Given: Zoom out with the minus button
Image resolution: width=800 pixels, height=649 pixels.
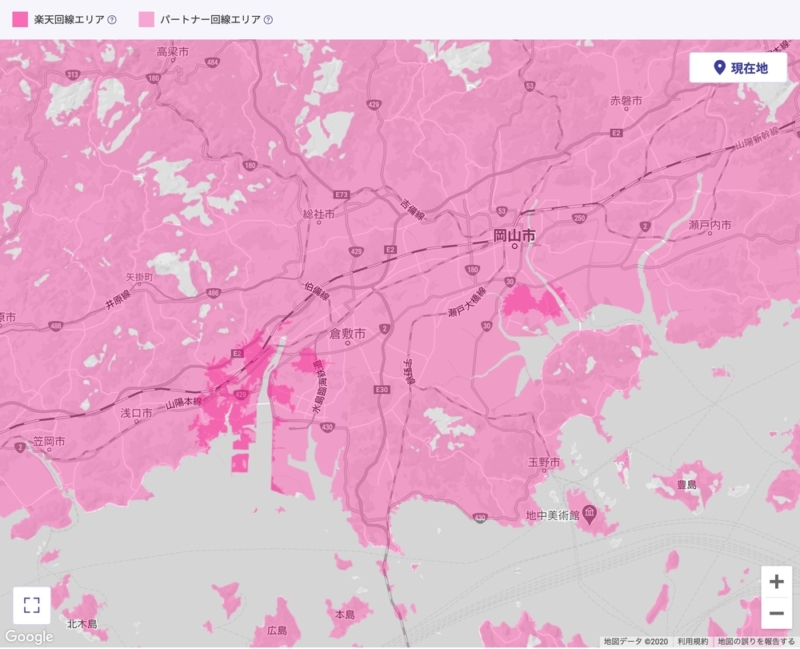Looking at the screenshot, I should pyautogui.click(x=777, y=613).
